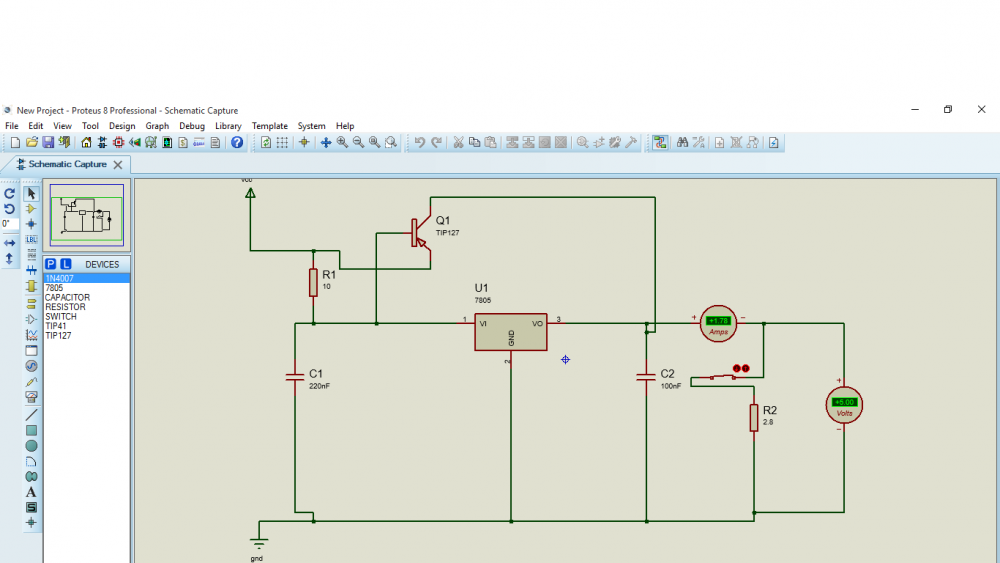Open the Graph menu dropdown
The width and height of the screenshot is (1000, 563).
coord(157,126)
